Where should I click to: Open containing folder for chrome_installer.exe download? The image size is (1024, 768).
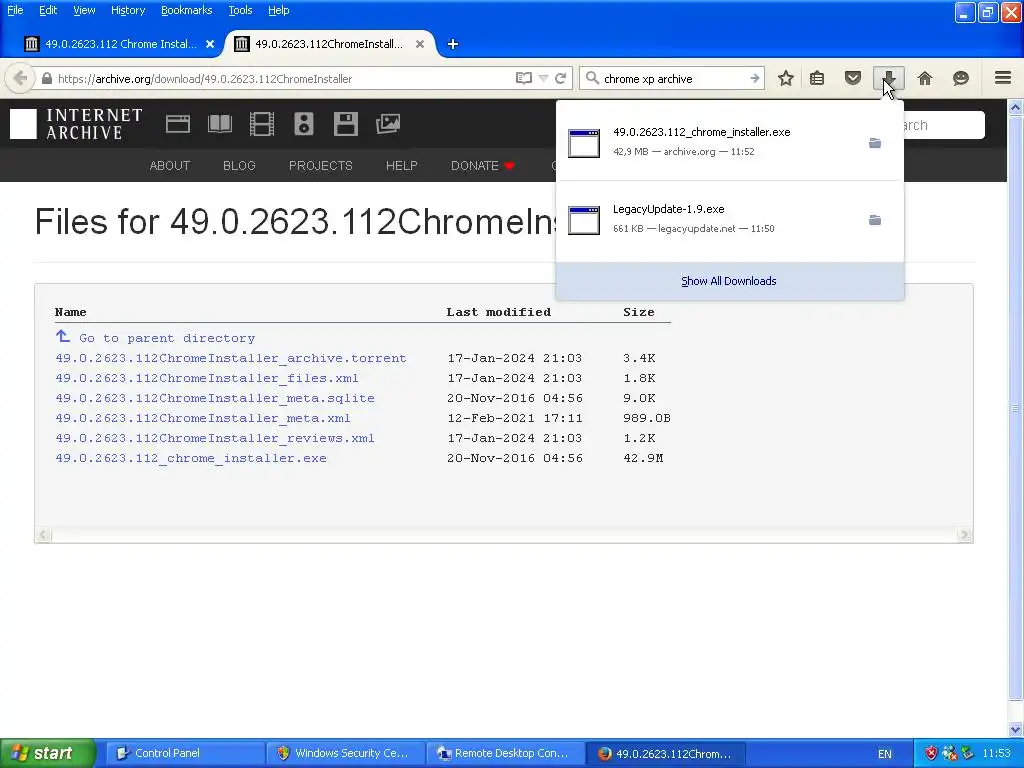[875, 143]
